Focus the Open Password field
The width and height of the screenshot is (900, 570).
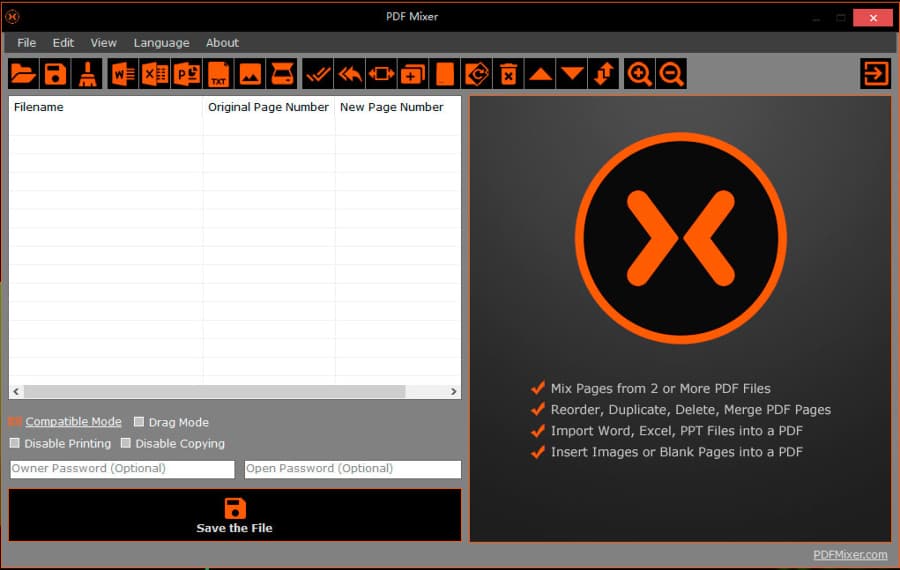coord(352,468)
